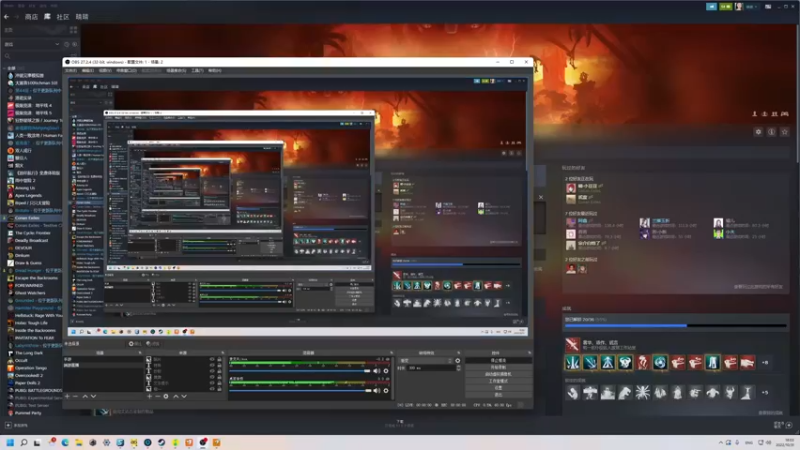Image resolution: width=800 pixels, height=450 pixels.
Task: Add a source with the Sources plus icon
Action: click(149, 396)
